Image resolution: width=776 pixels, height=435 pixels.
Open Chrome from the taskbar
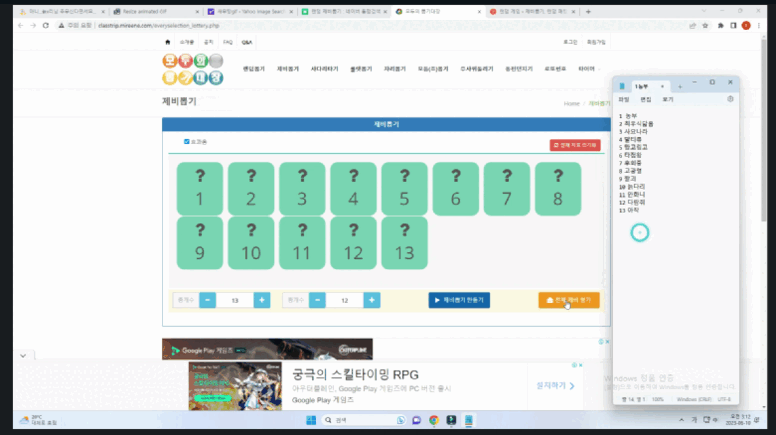click(434, 420)
